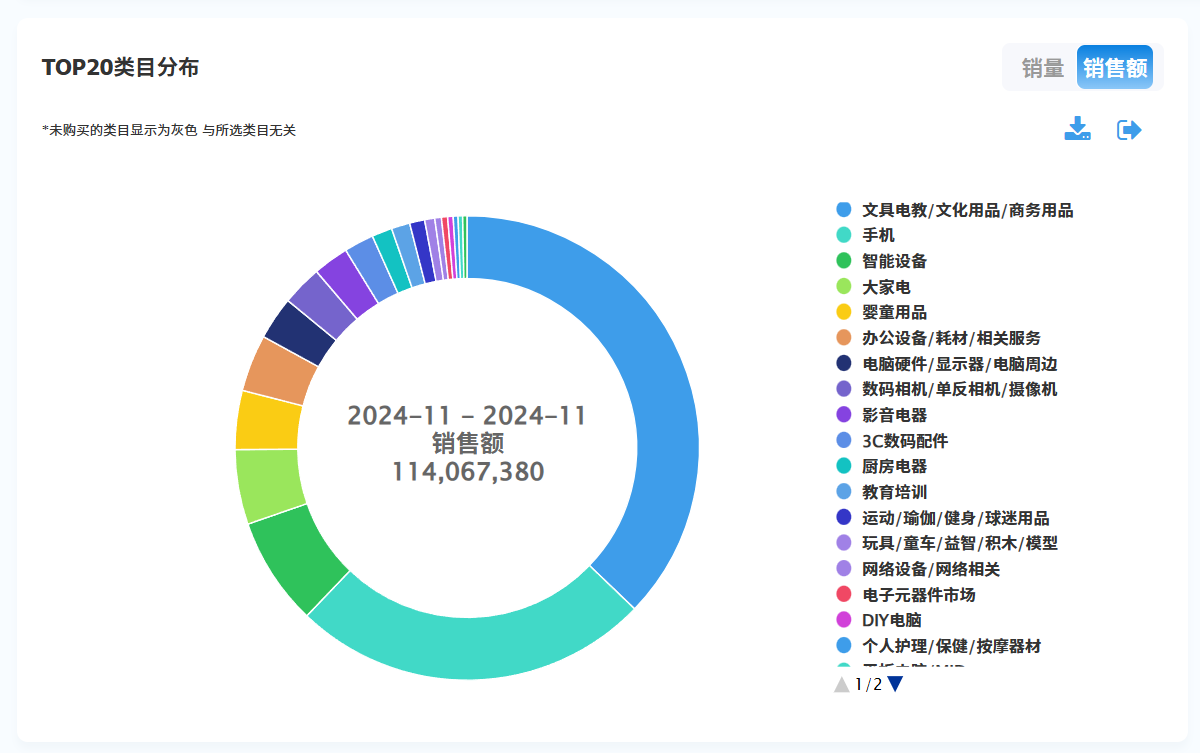Toggle 电脑硬件/显示器/电脑周边 legend entry
1200x753 pixels.
[x=947, y=364]
